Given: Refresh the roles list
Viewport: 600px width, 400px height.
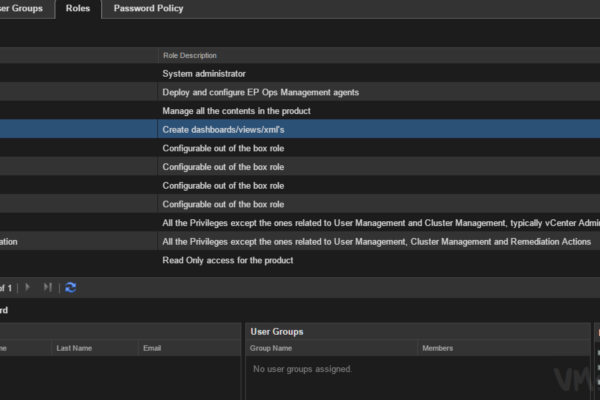Looking at the screenshot, I should 70,287.
